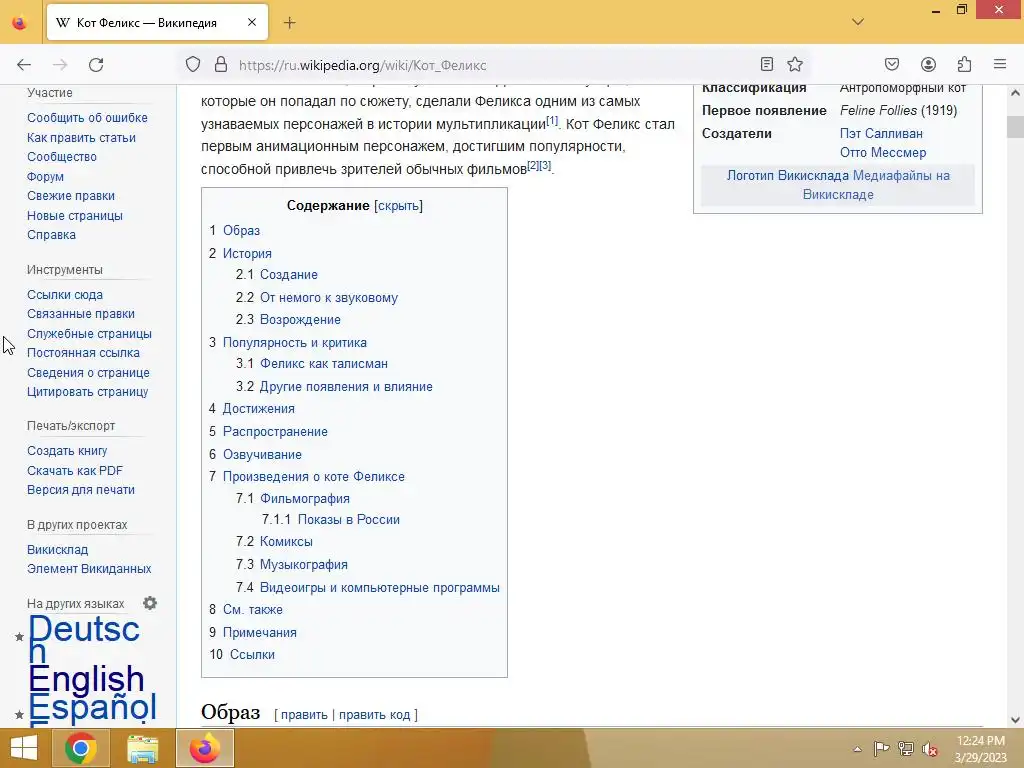This screenshot has height=768, width=1024.
Task: Open the Firefox hamburger menu
Action: tap(1000, 64)
